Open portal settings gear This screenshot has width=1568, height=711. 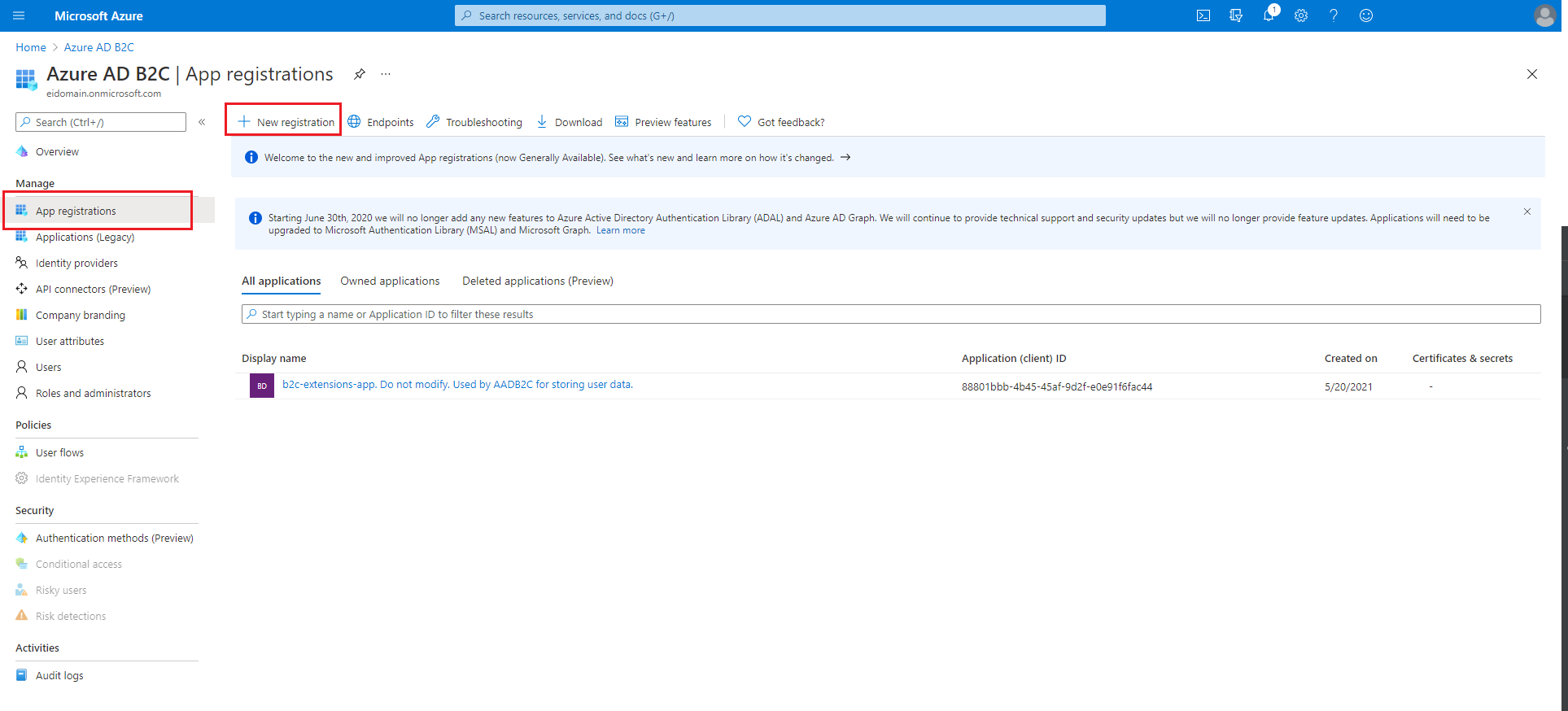point(1301,15)
